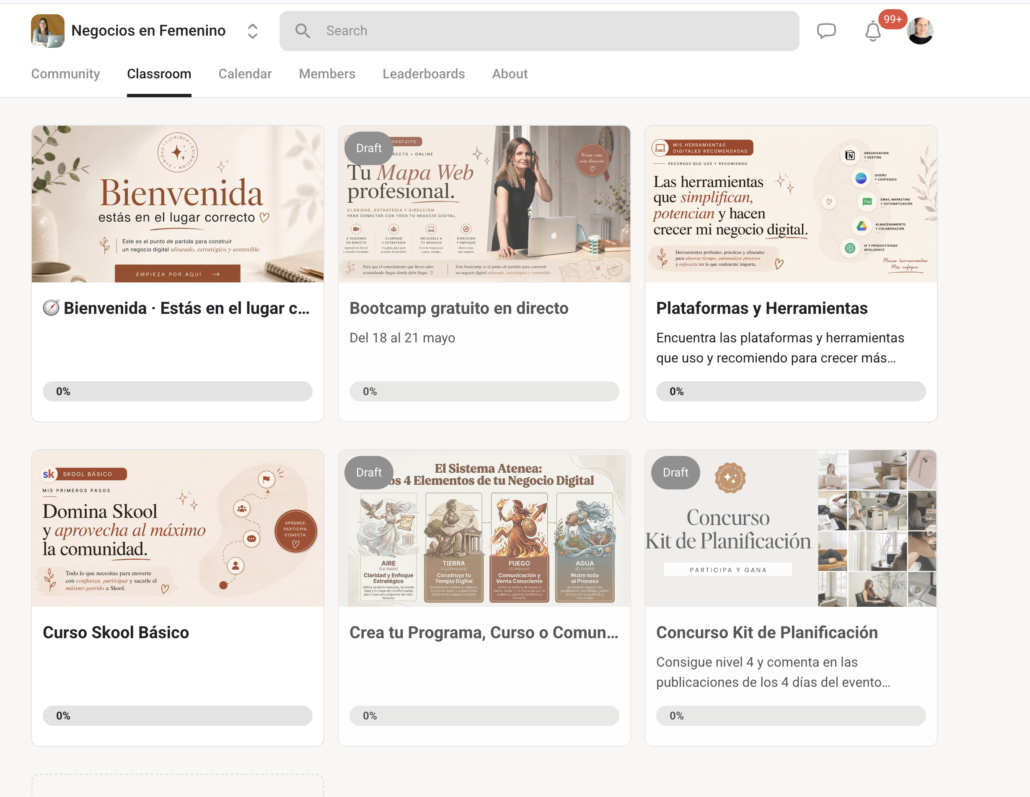Click Plataformas y Herramientas progress bar
The image size is (1030, 797).
[x=791, y=392]
